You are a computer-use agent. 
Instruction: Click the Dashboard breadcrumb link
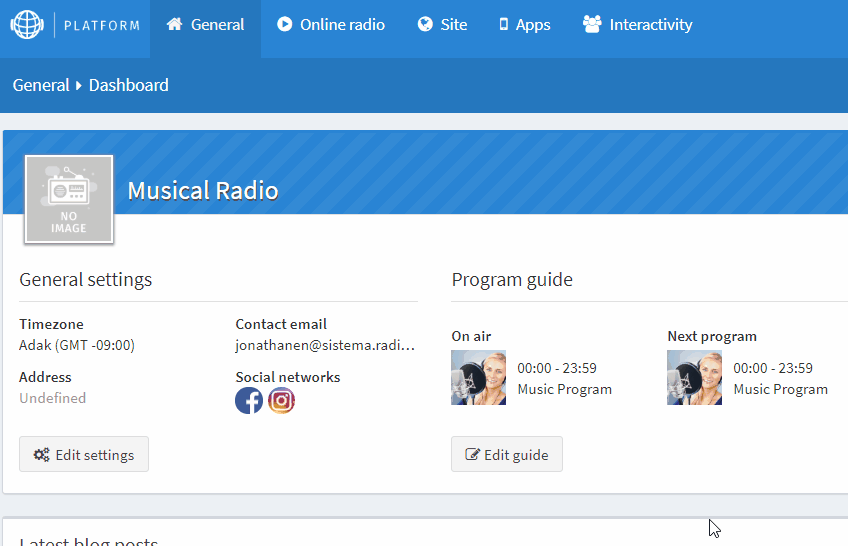tap(129, 85)
